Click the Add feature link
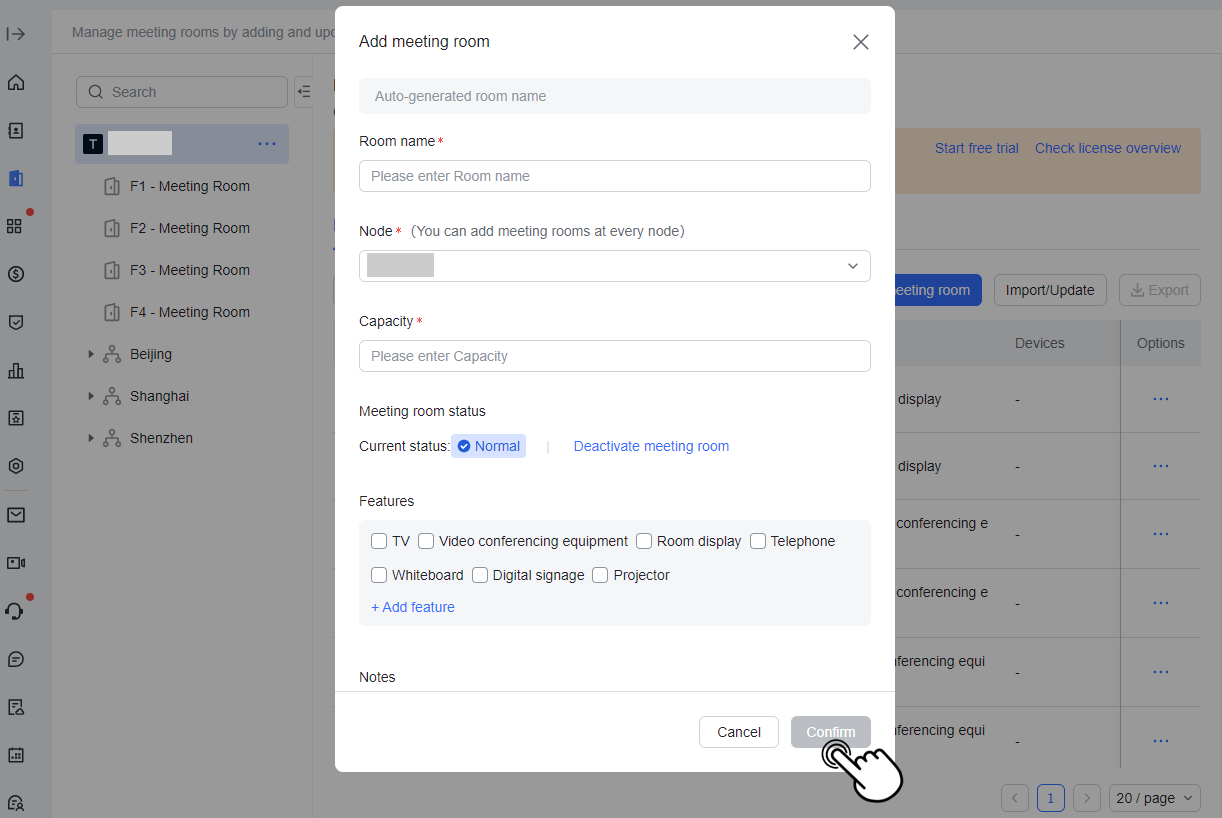 (x=412, y=608)
